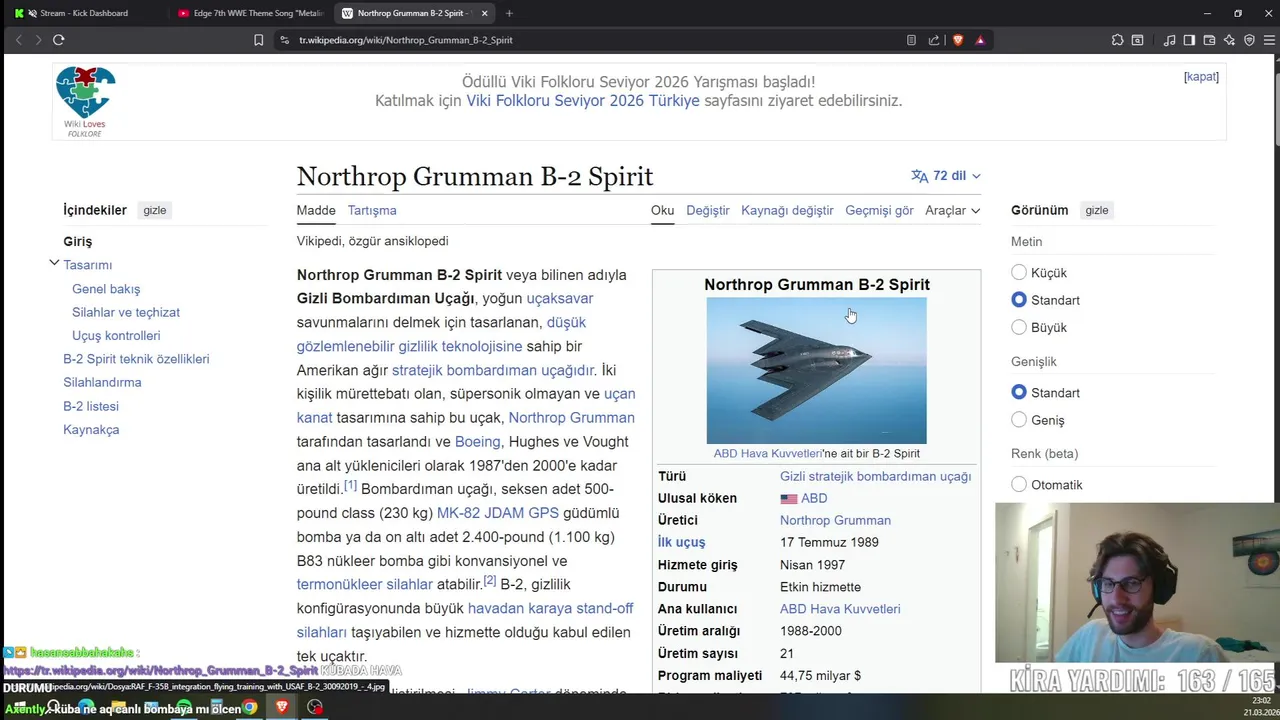The height and width of the screenshot is (720, 1280).
Task: Click the tab search icon in the toolbar
Action: tap(1137, 40)
